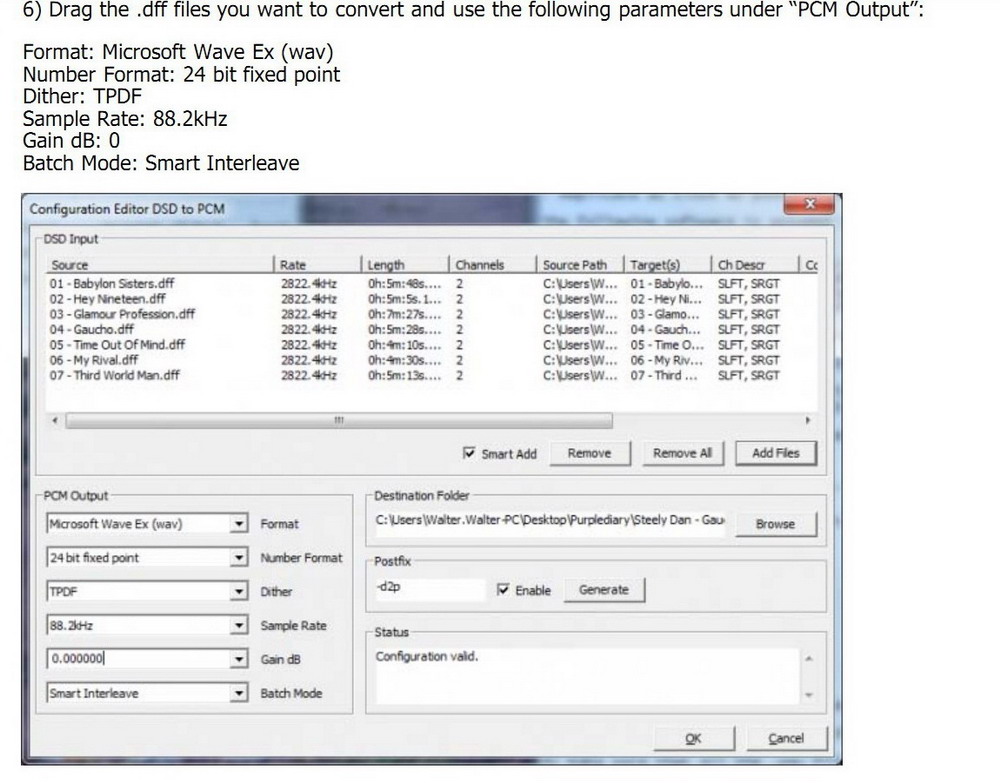Open the Sample Rate dropdown
The image size is (1000, 783).
(x=239, y=625)
